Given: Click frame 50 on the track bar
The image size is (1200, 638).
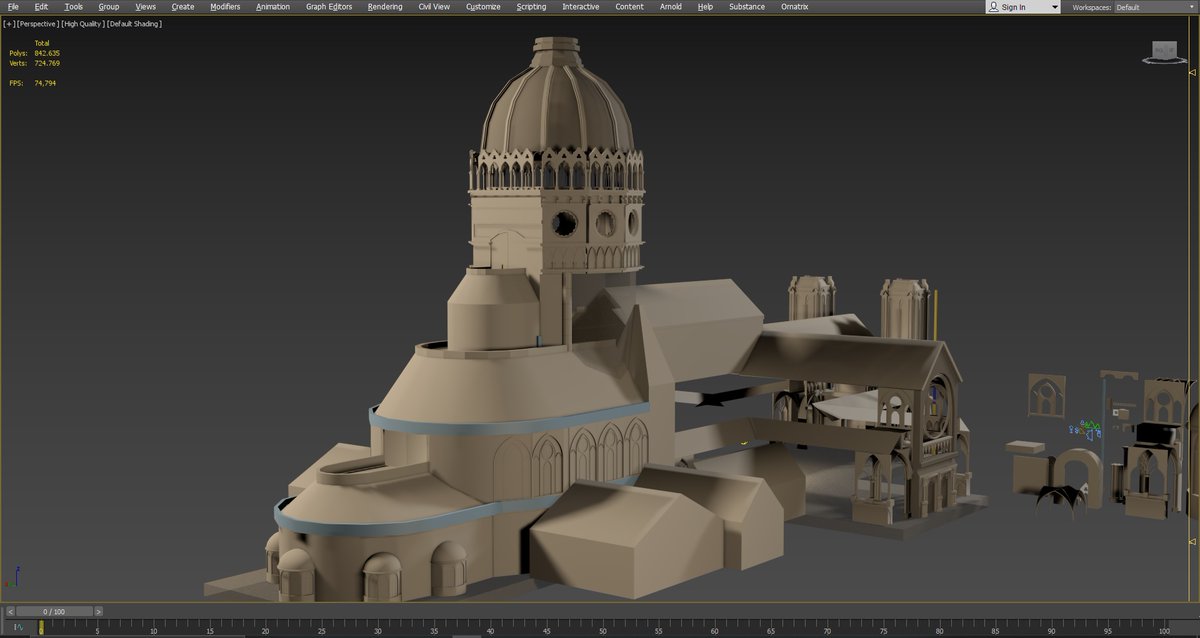Looking at the screenshot, I should click(602, 630).
